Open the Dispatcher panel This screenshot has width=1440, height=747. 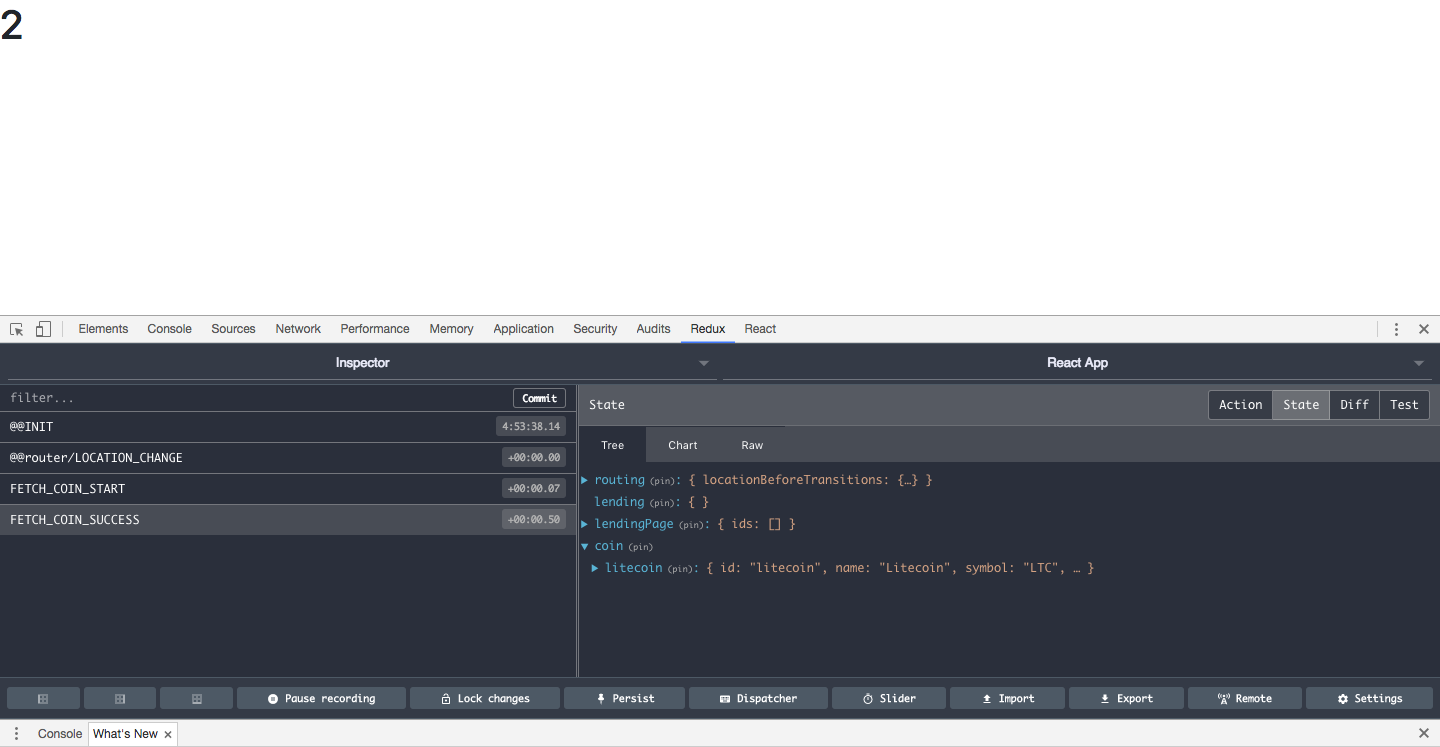[758, 698]
